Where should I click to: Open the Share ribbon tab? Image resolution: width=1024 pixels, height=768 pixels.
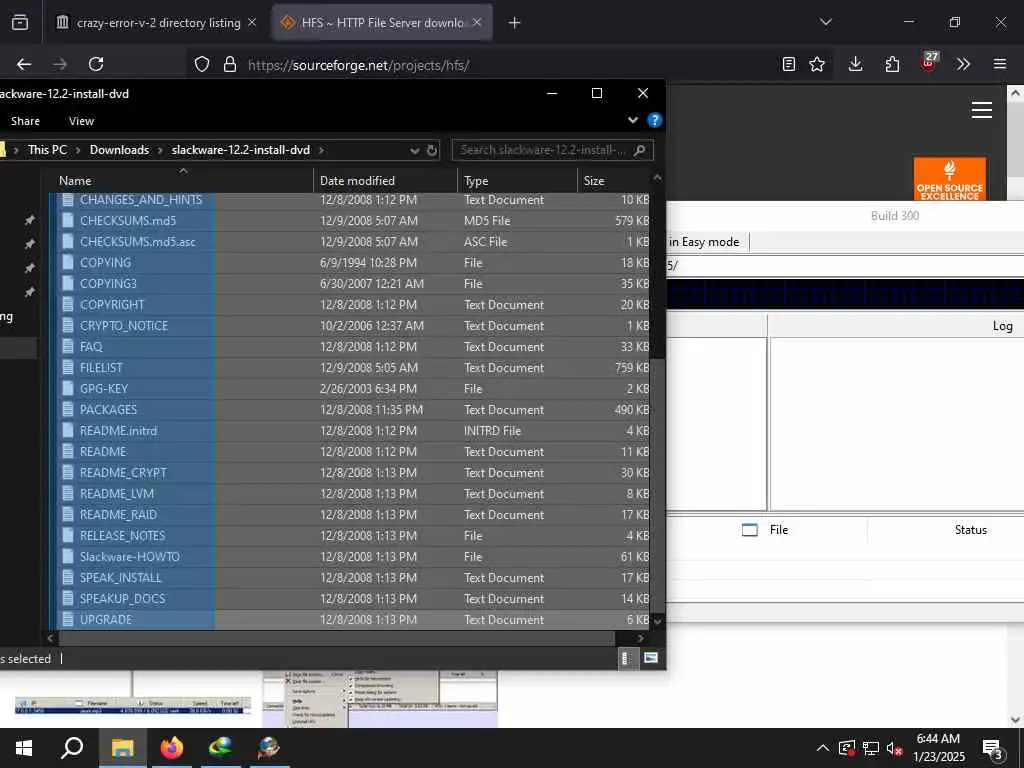(25, 121)
